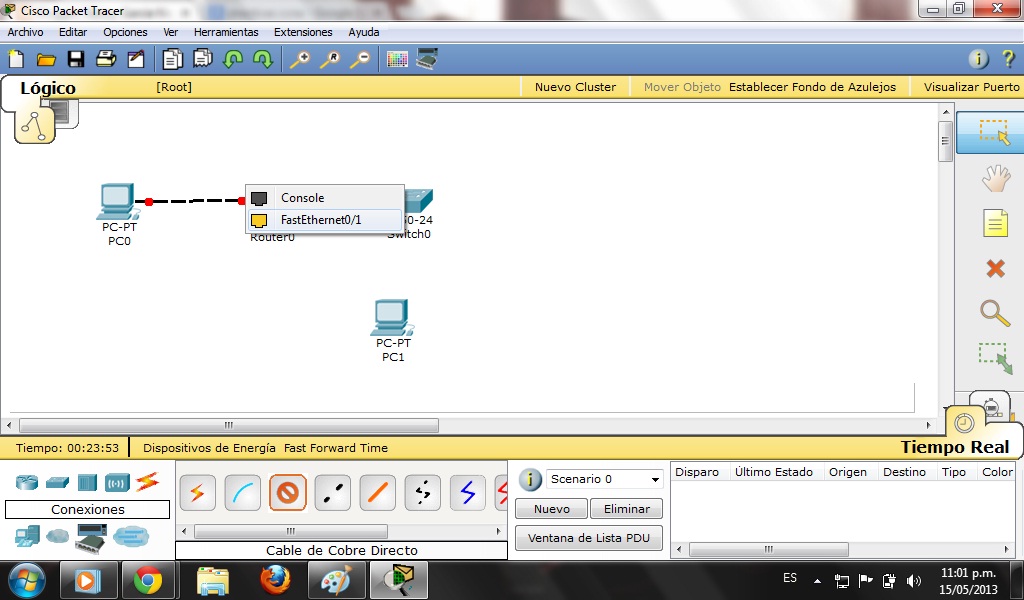Open the Switches device category
This screenshot has height=600, width=1024.
pyautogui.click(x=57, y=482)
